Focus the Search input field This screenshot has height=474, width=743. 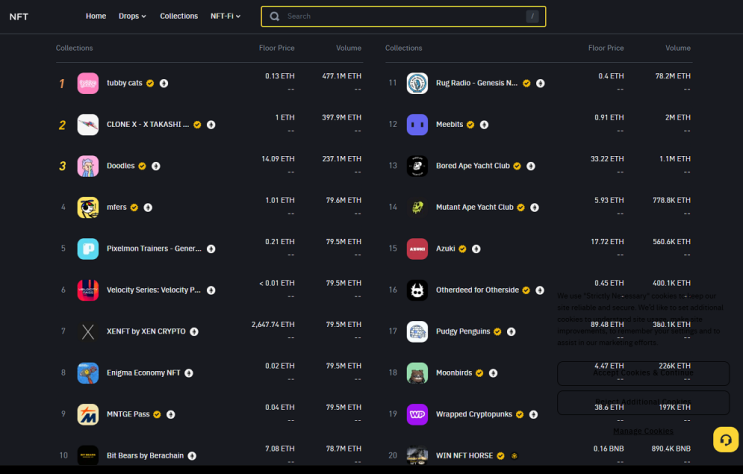click(403, 17)
